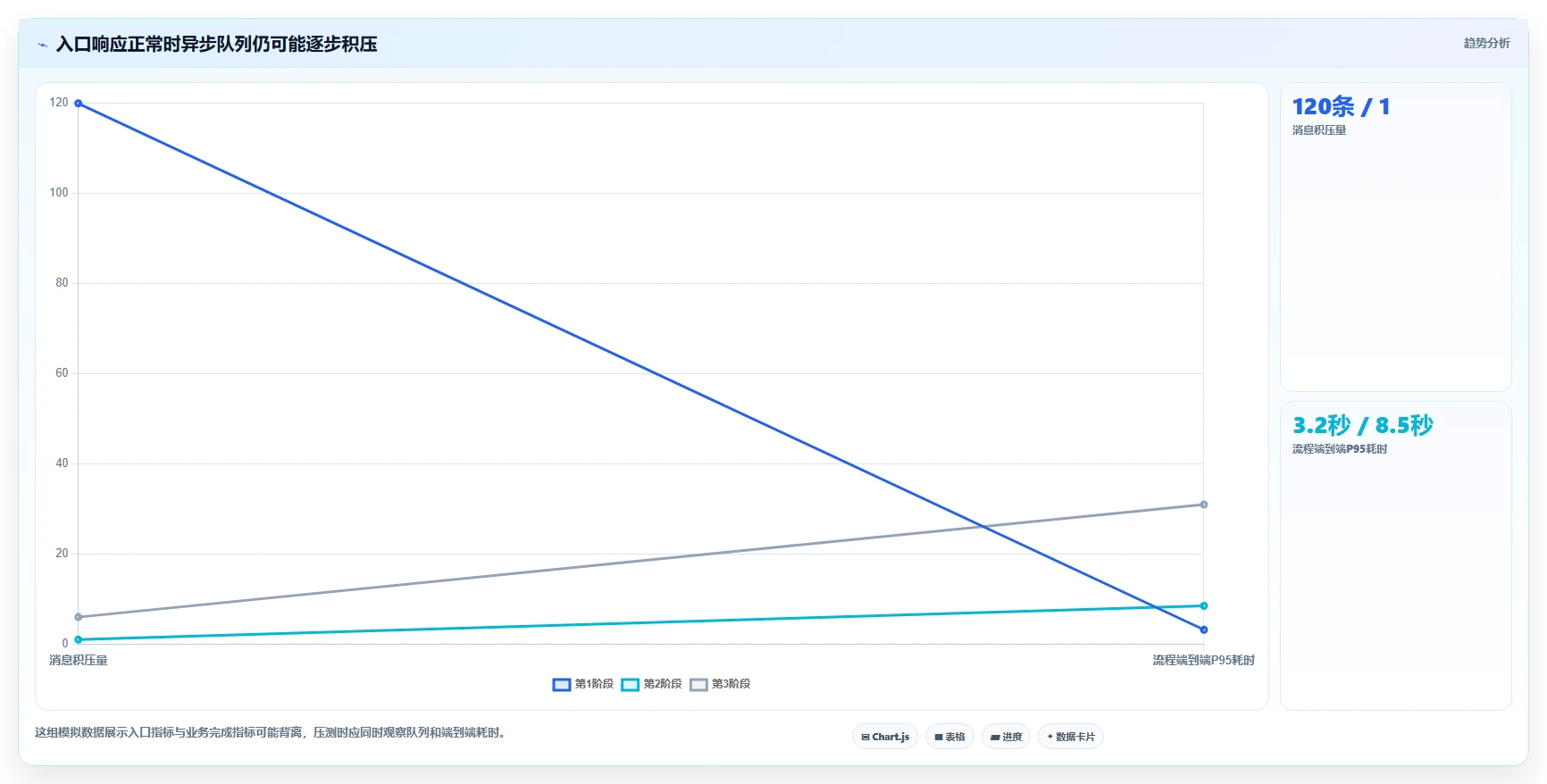Click the 第1阶段 data point at 120
1547x784 pixels.
[x=79, y=104]
